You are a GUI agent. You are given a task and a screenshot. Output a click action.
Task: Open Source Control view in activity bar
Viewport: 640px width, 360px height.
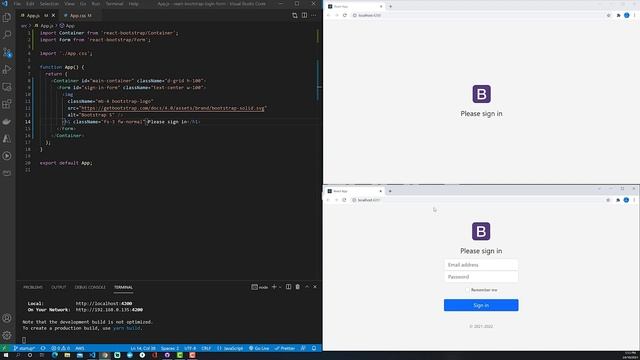[7, 52]
